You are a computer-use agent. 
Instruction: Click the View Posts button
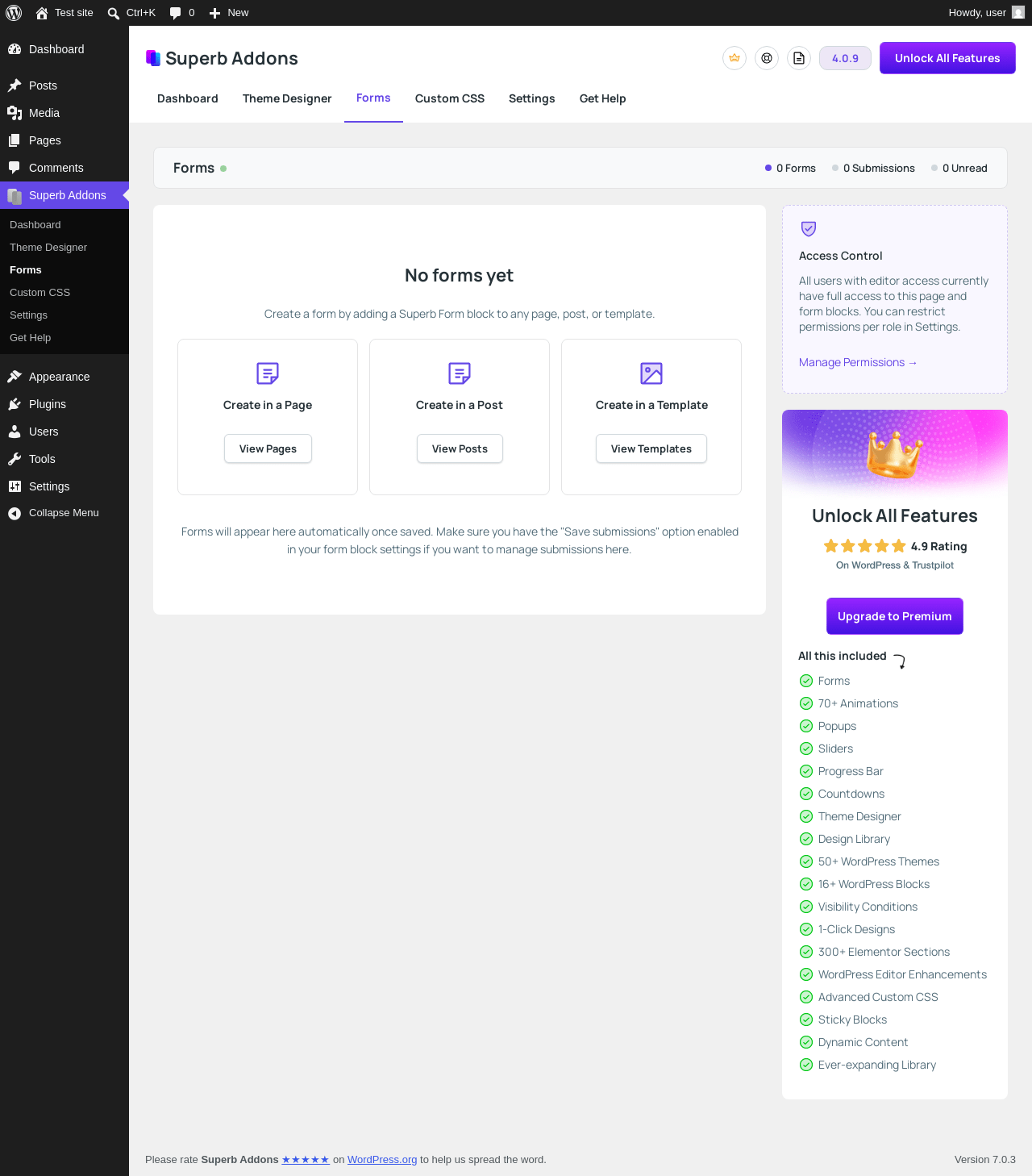(460, 448)
